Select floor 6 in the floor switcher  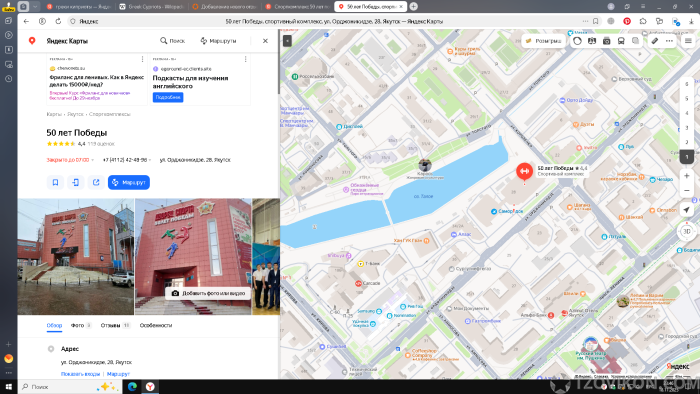(x=687, y=84)
